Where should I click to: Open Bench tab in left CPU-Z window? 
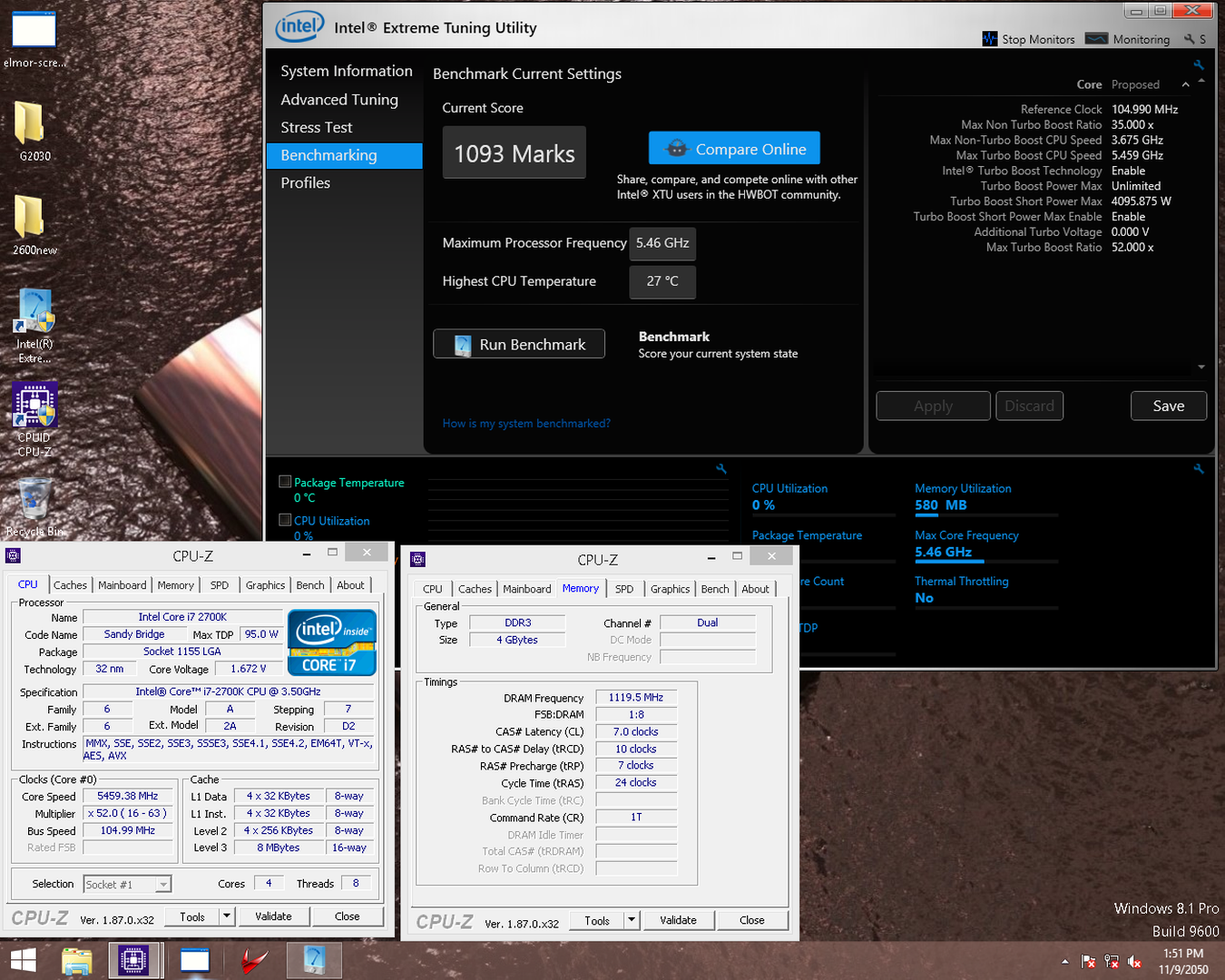310,585
